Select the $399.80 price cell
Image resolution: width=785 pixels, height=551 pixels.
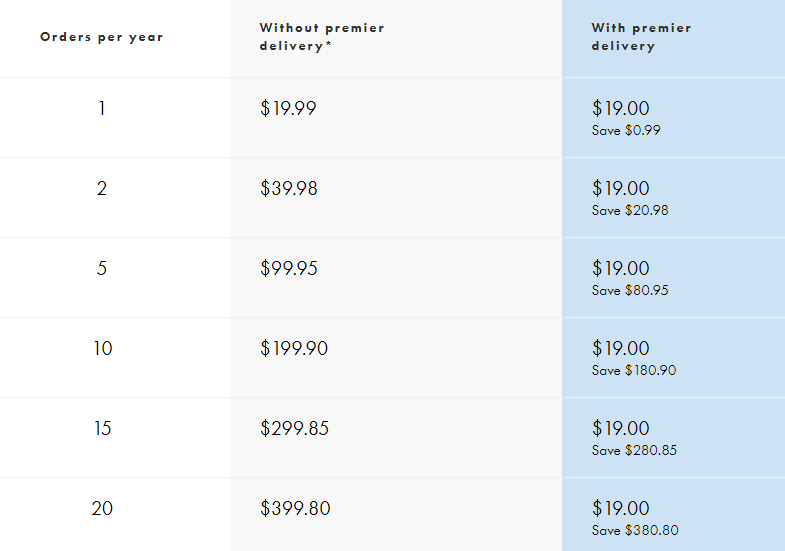click(x=295, y=508)
